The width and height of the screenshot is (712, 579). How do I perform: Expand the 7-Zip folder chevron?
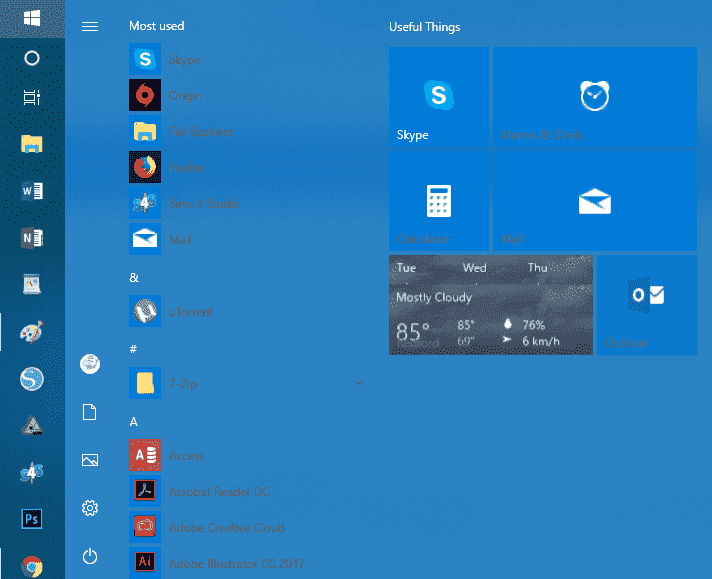(359, 383)
